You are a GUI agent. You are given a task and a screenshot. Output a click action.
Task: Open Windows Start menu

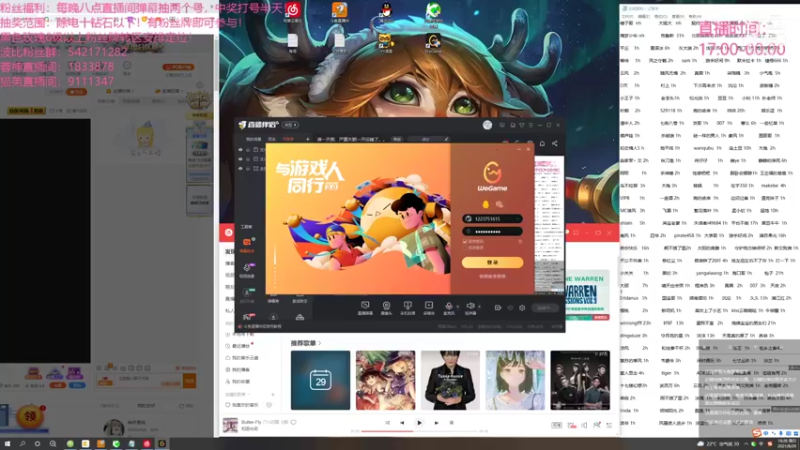click(7, 444)
